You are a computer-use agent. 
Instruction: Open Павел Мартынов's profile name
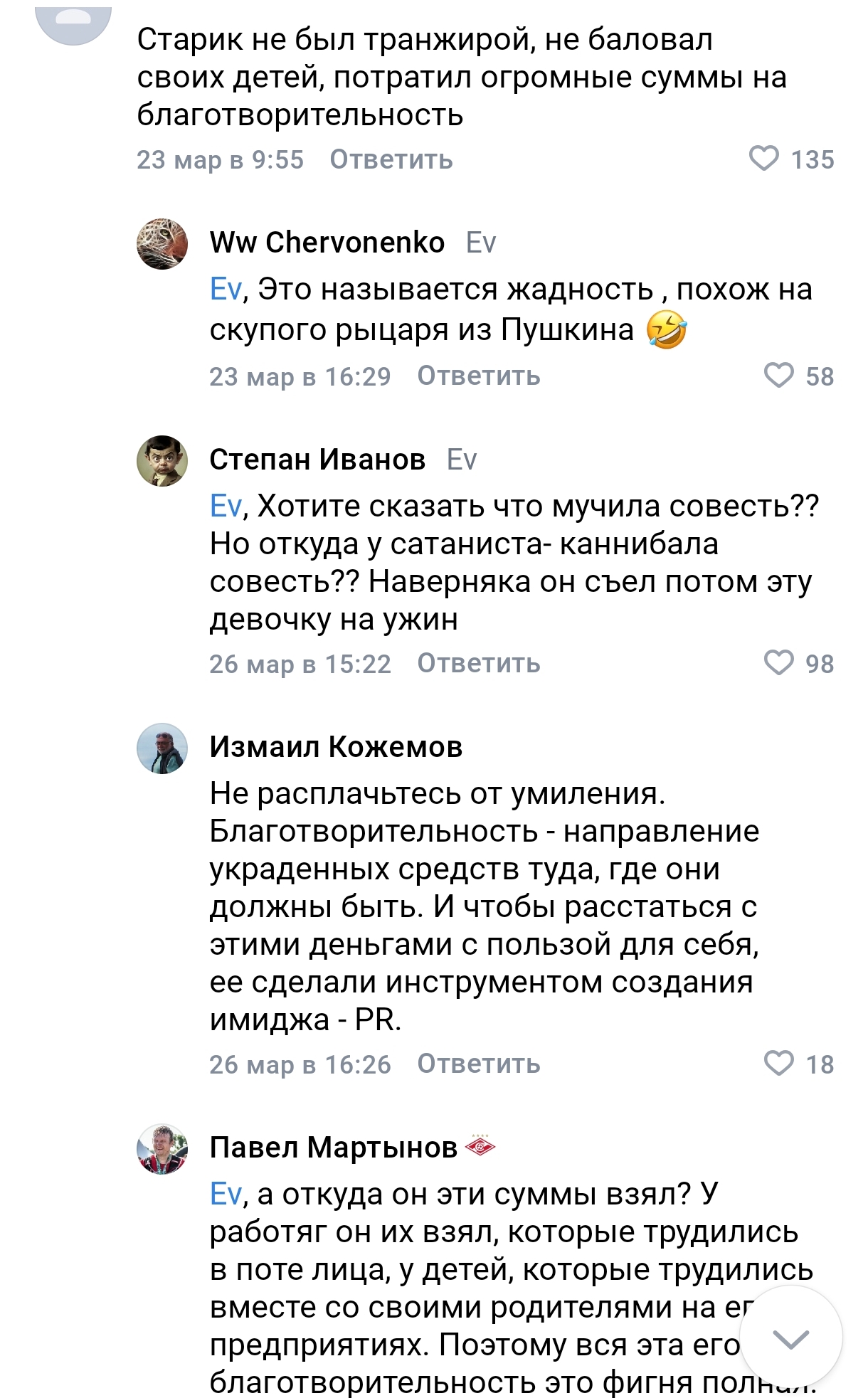click(333, 1148)
